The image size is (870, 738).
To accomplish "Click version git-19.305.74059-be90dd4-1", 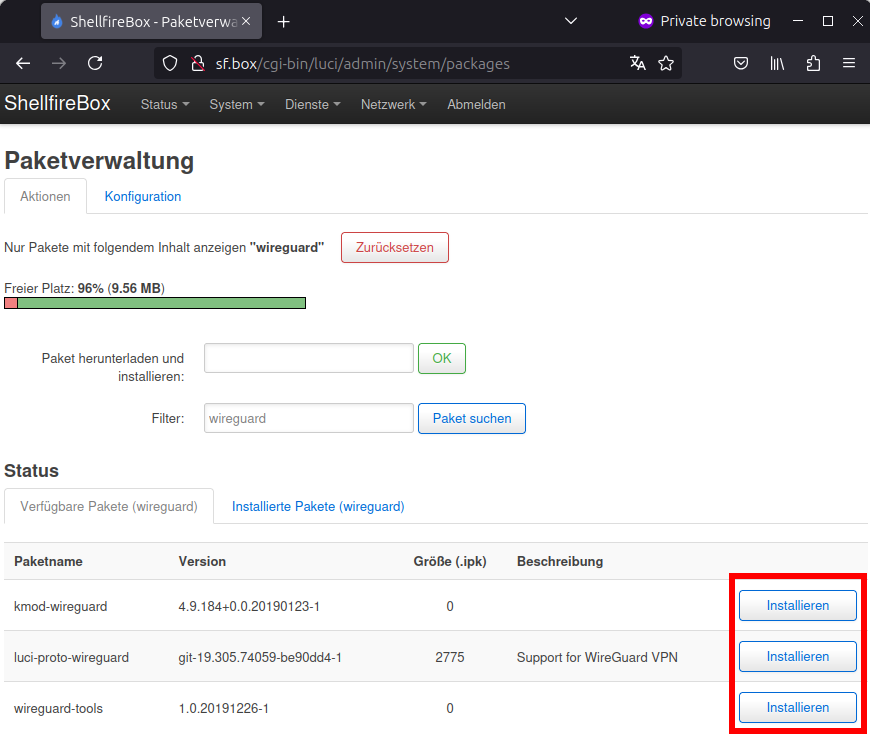I will pyautogui.click(x=260, y=658).
